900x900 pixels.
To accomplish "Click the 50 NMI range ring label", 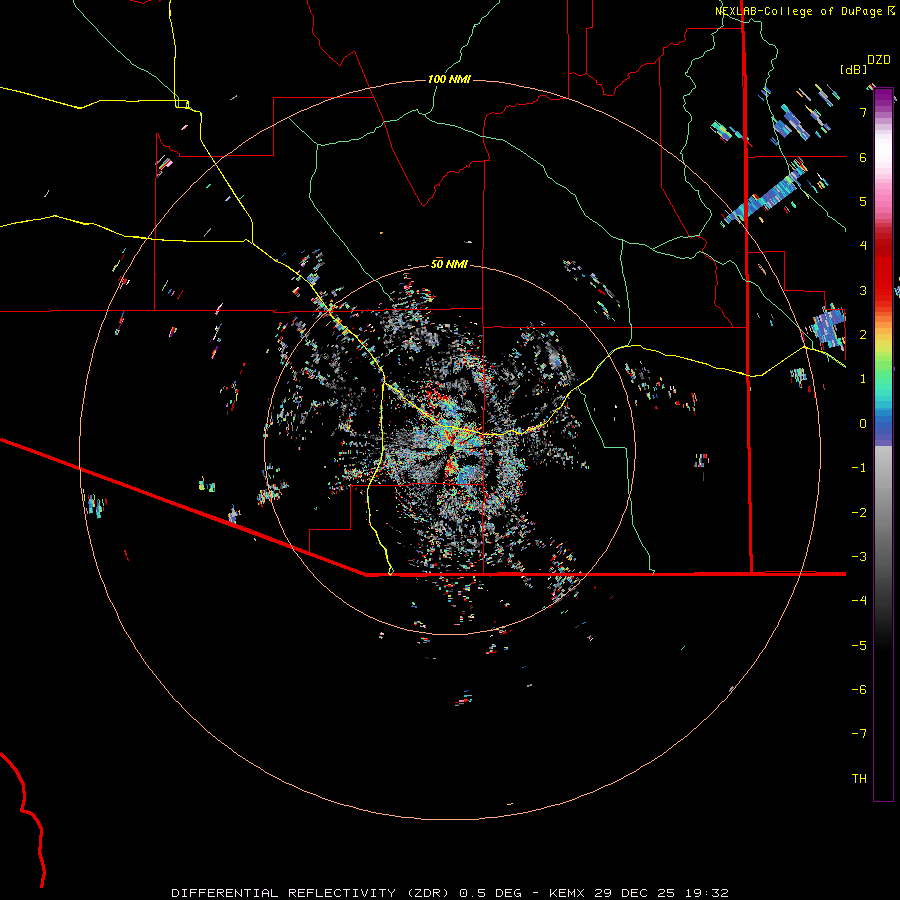I will click(x=449, y=265).
